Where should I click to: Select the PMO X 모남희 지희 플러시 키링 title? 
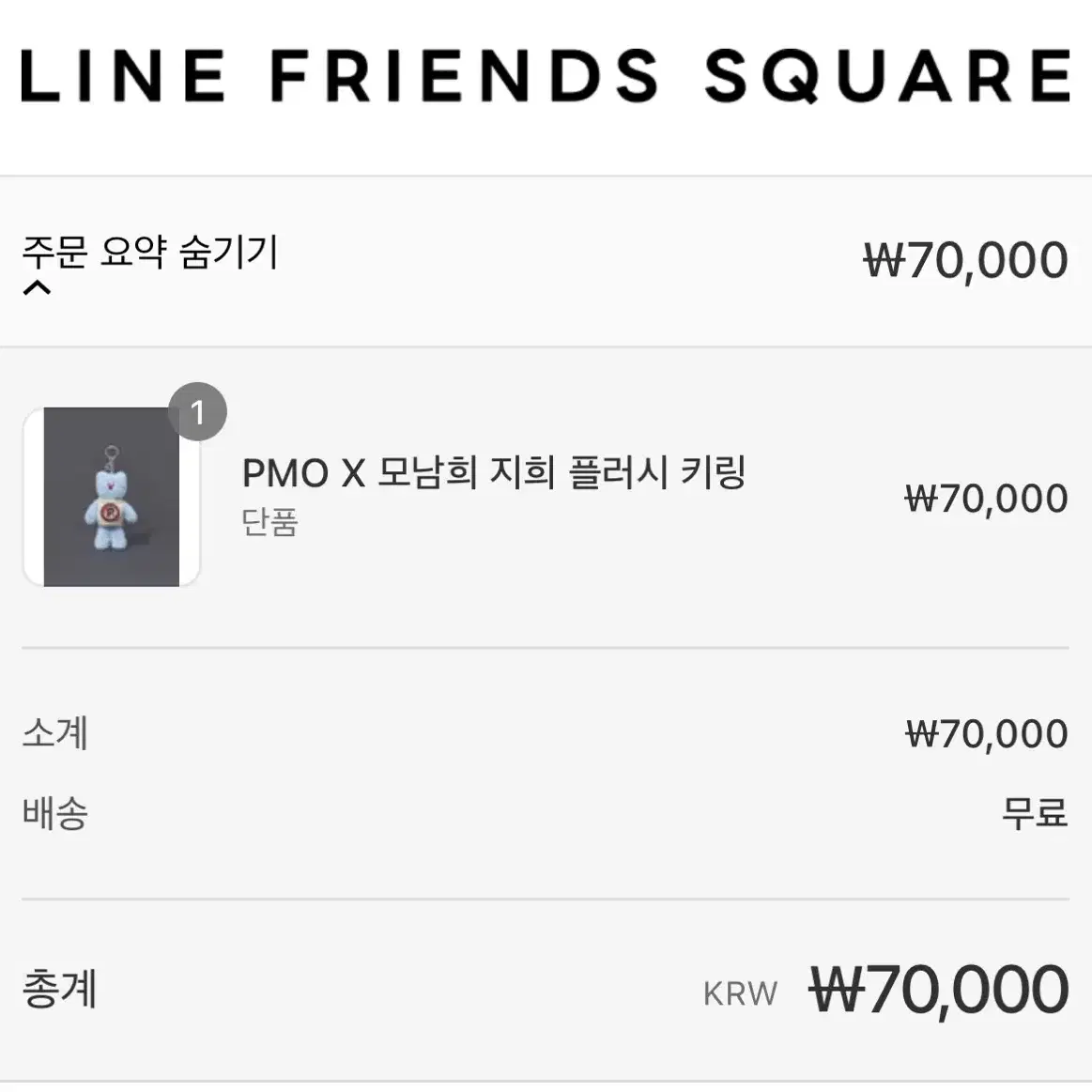click(x=494, y=472)
